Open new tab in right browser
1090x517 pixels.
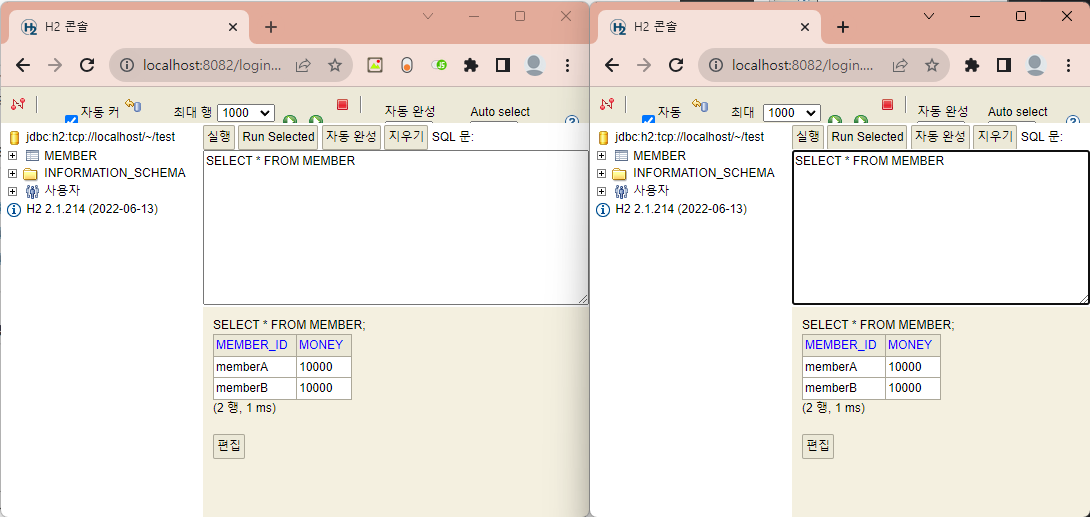pos(843,27)
